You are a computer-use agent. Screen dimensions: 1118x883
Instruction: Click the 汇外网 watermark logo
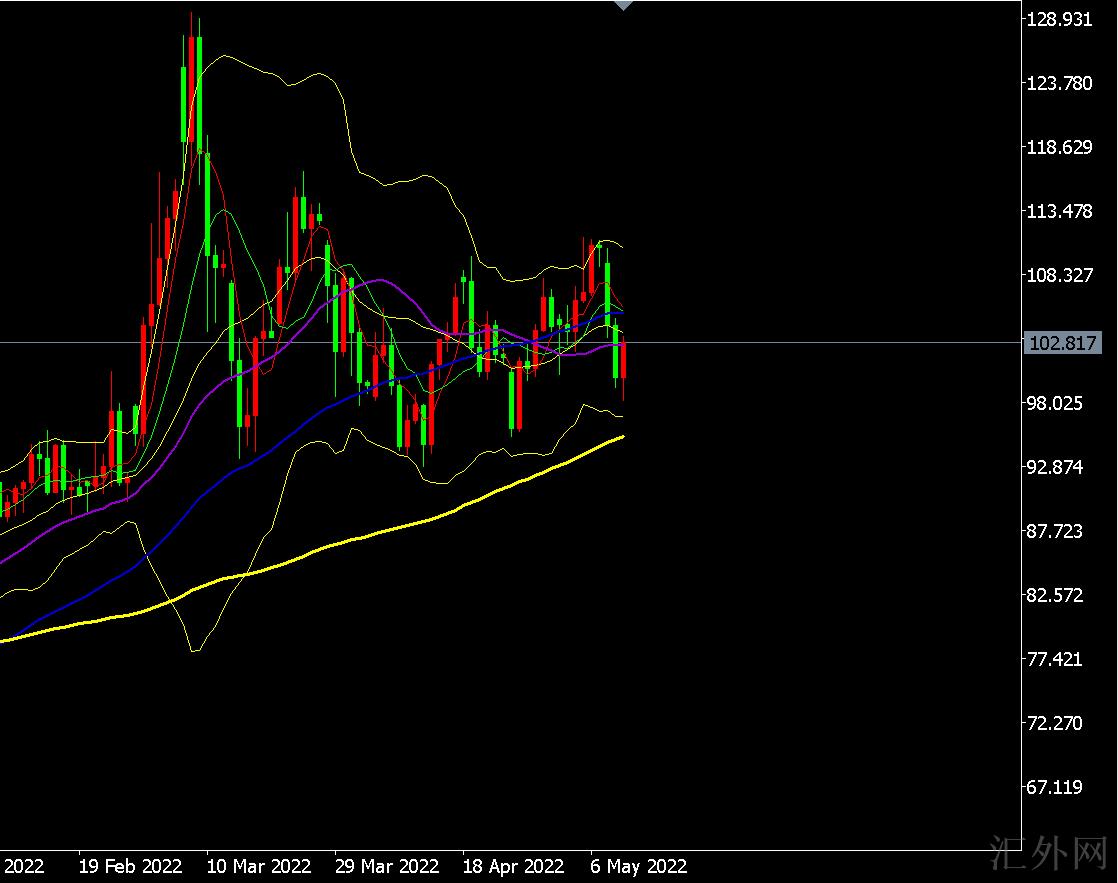[x=1058, y=856]
